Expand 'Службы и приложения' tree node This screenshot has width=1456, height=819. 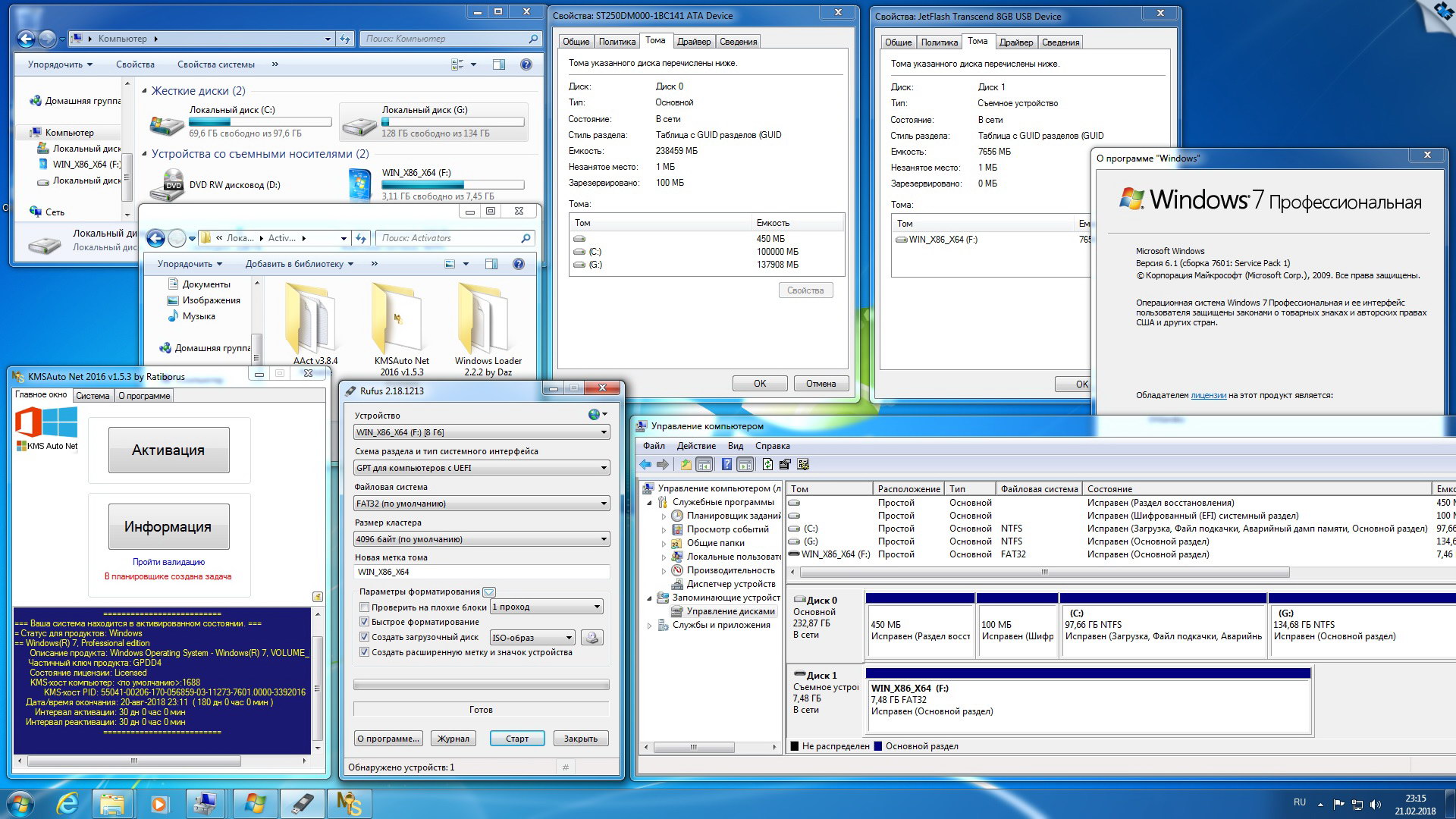(650, 626)
